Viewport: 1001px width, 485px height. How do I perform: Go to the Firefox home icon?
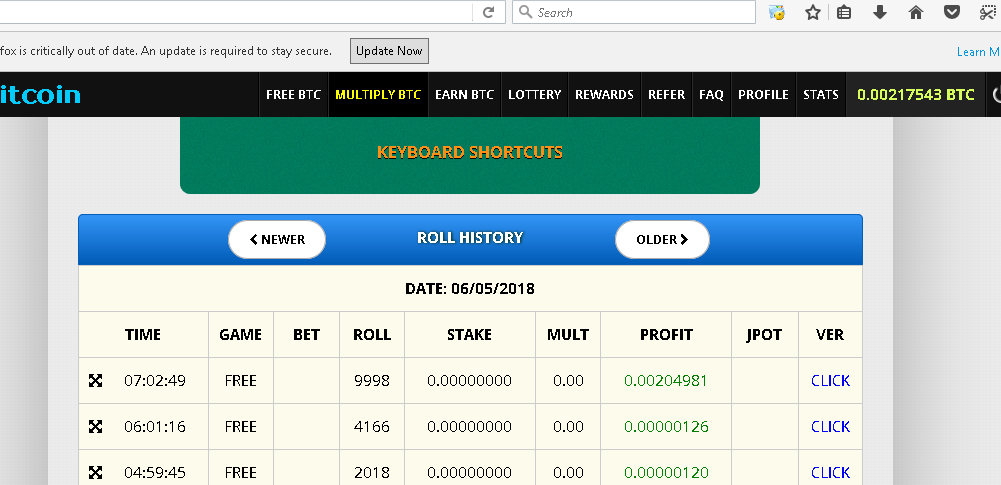pos(916,12)
